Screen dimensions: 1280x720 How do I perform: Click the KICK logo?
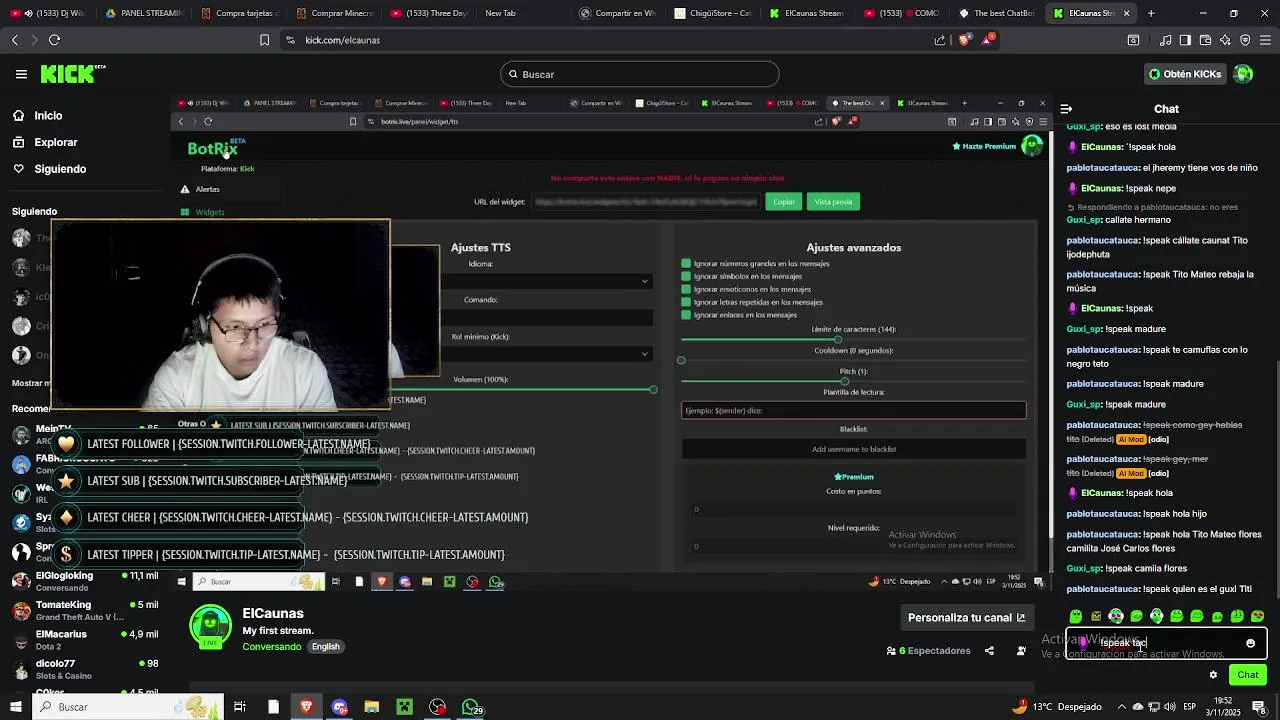tap(72, 74)
